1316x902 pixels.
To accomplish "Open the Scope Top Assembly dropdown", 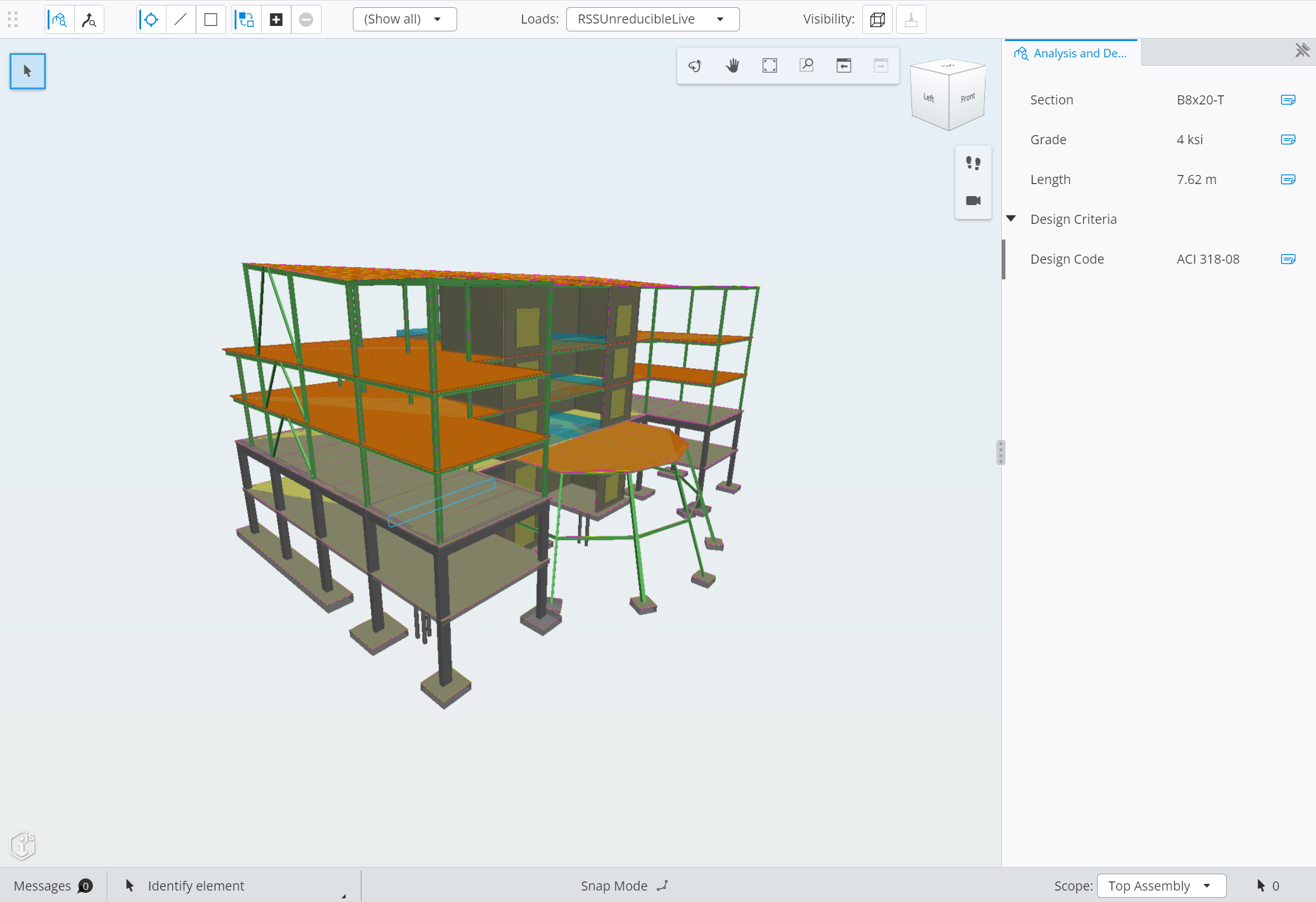I will [x=1161, y=886].
